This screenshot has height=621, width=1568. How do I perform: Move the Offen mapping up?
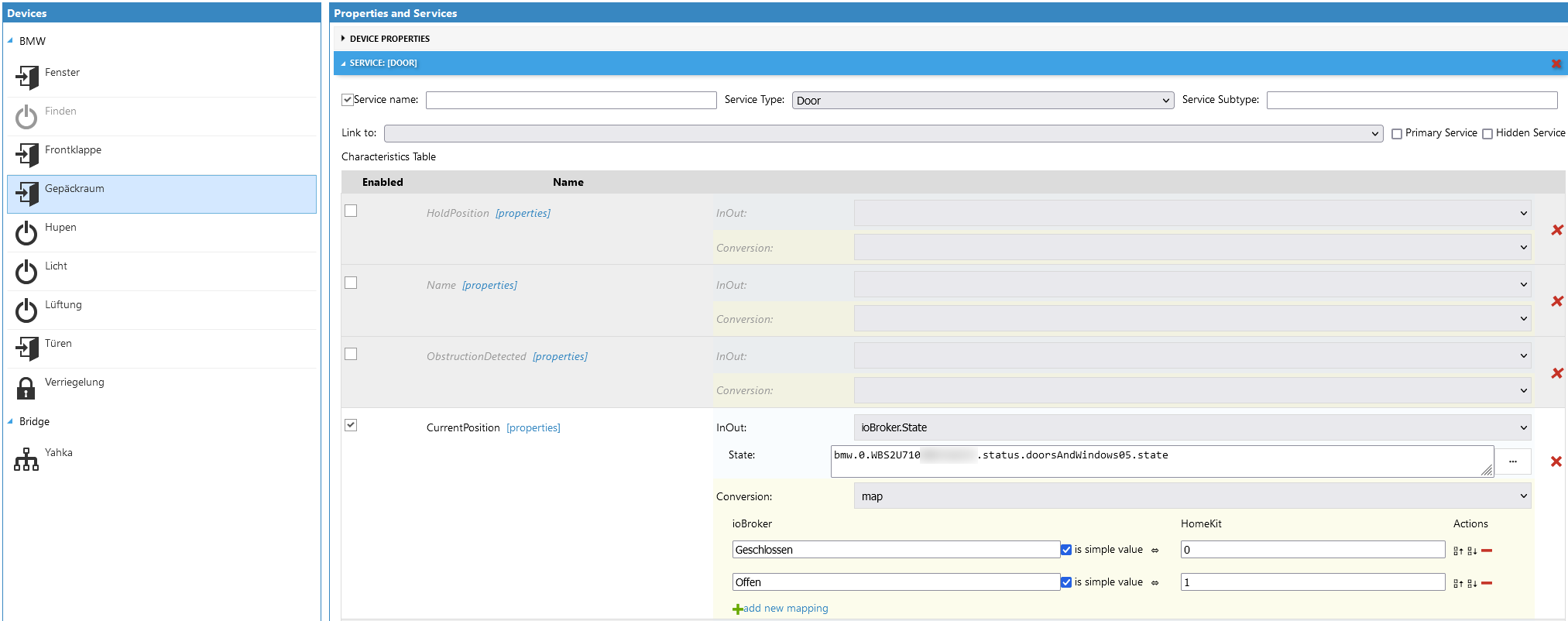tap(1458, 583)
